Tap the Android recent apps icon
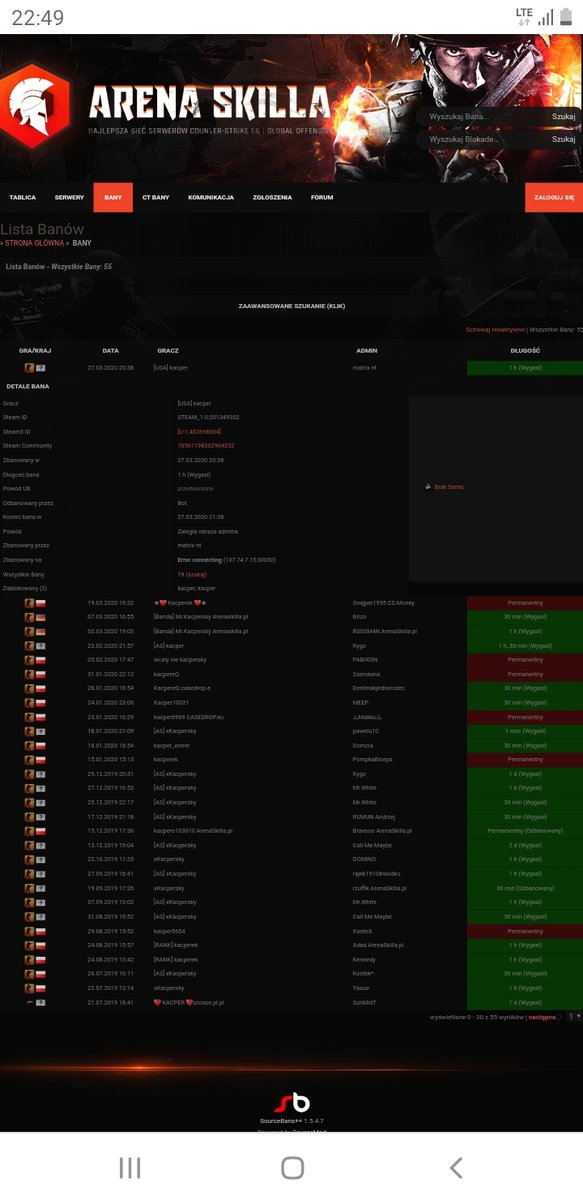This screenshot has height=1200, width=583. click(130, 1167)
